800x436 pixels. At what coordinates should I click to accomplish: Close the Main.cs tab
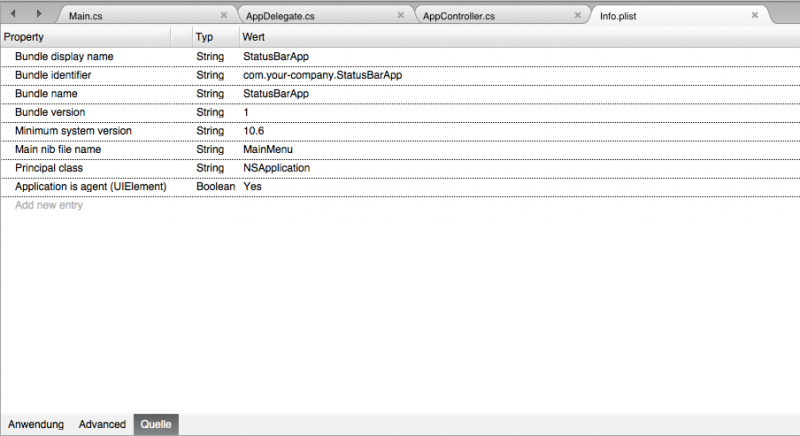tap(223, 16)
